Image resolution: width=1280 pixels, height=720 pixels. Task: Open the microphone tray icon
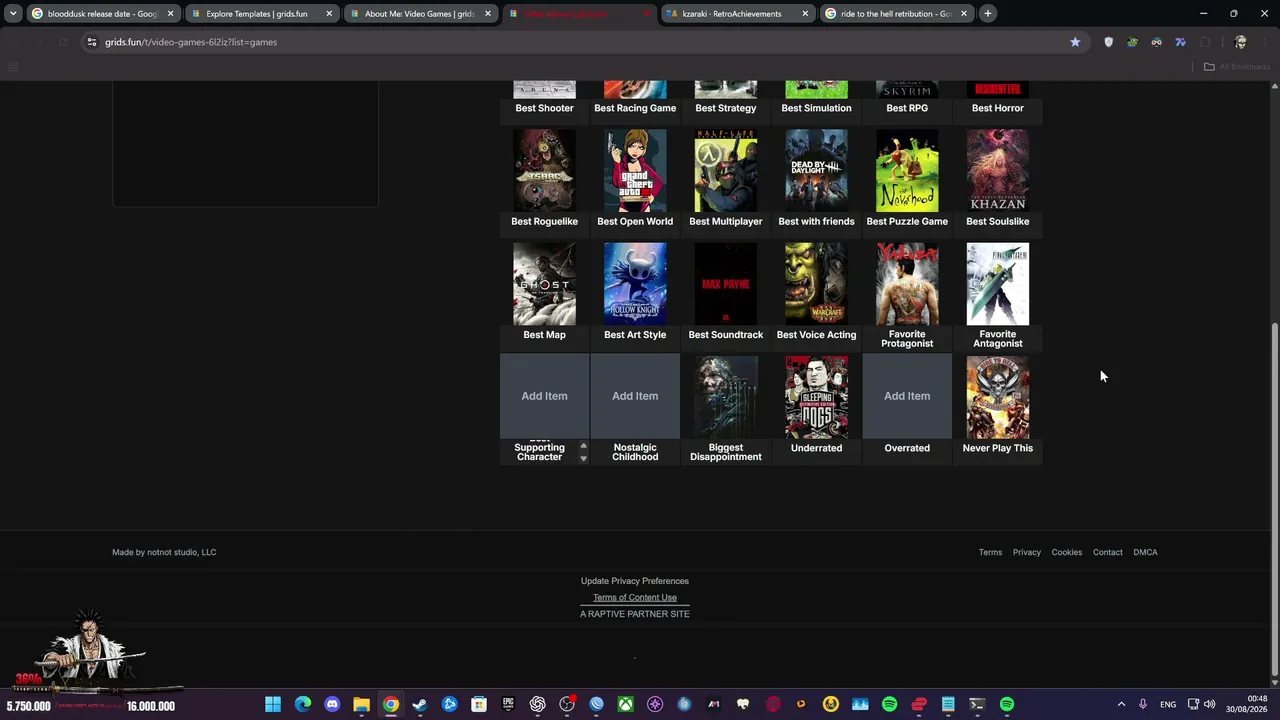coord(1143,705)
